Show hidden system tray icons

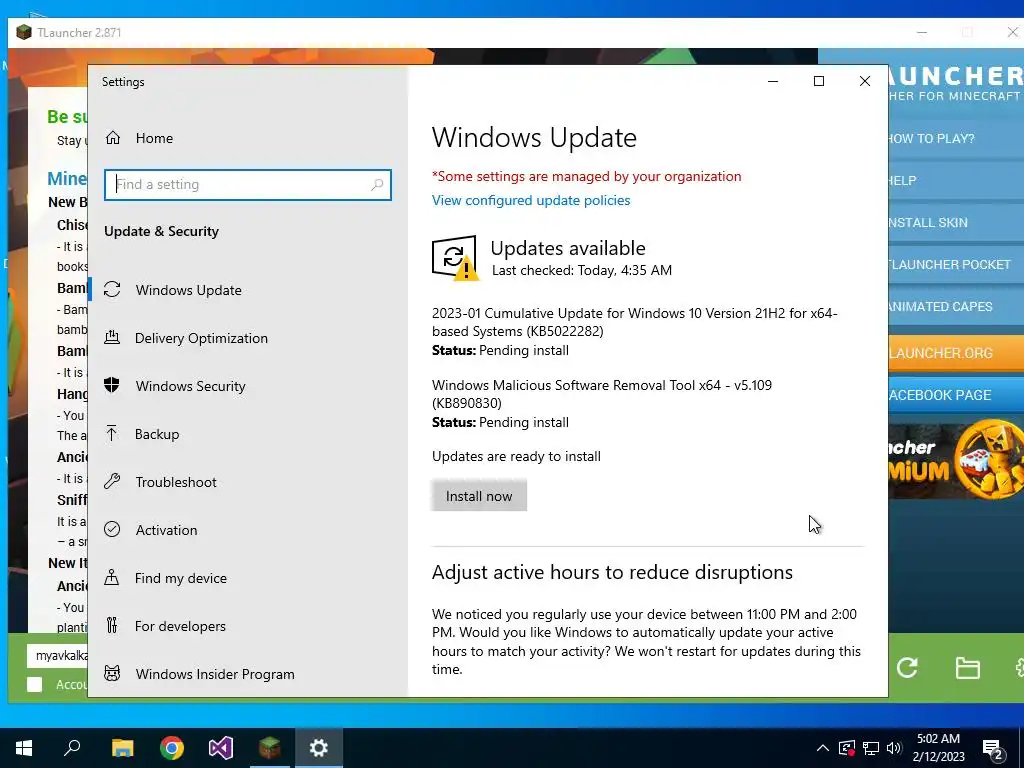[x=823, y=748]
